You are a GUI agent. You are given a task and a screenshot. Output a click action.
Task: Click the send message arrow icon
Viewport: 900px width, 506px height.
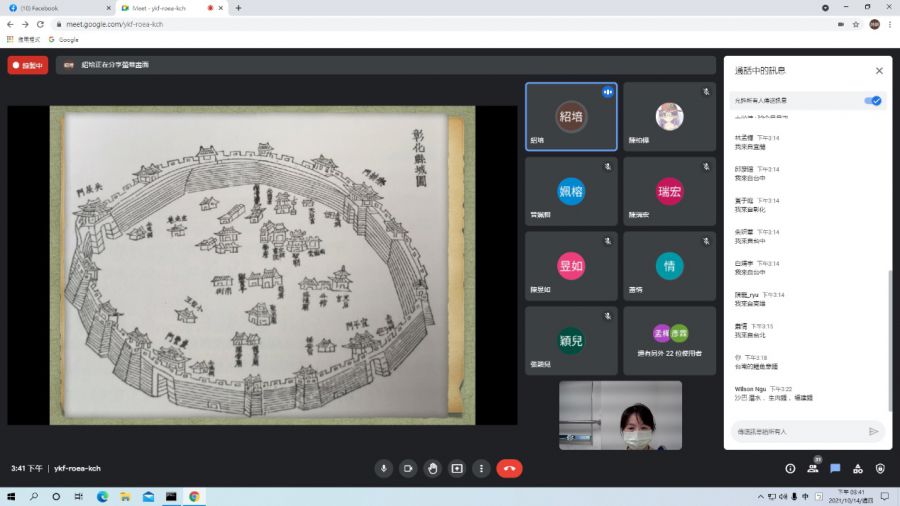point(873,431)
